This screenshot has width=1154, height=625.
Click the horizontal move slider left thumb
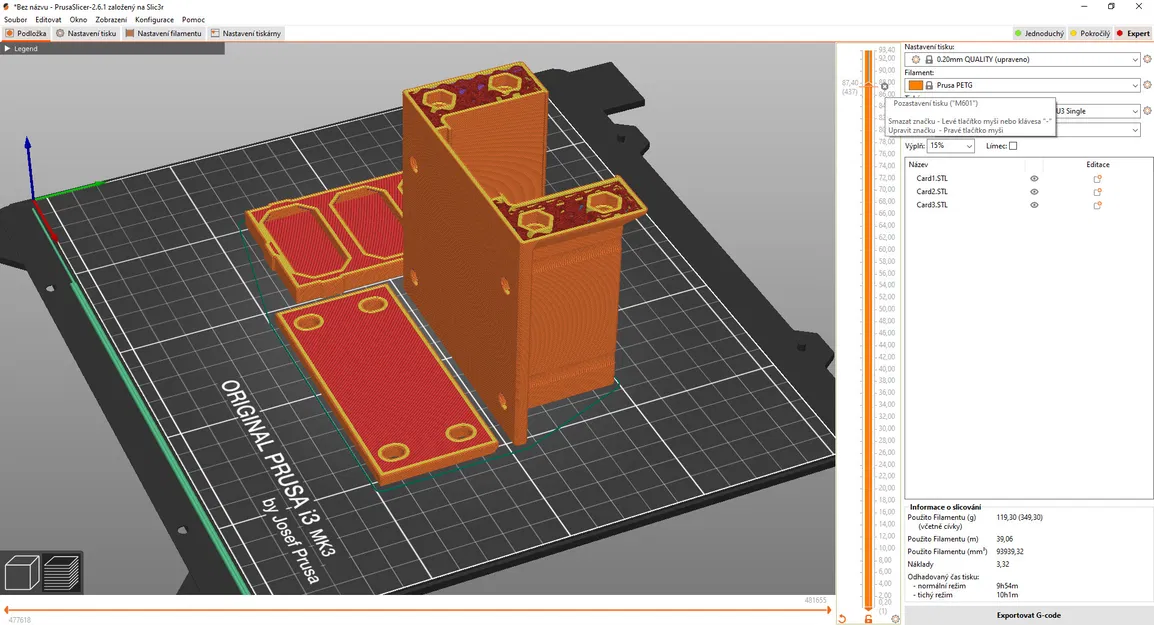point(6,610)
